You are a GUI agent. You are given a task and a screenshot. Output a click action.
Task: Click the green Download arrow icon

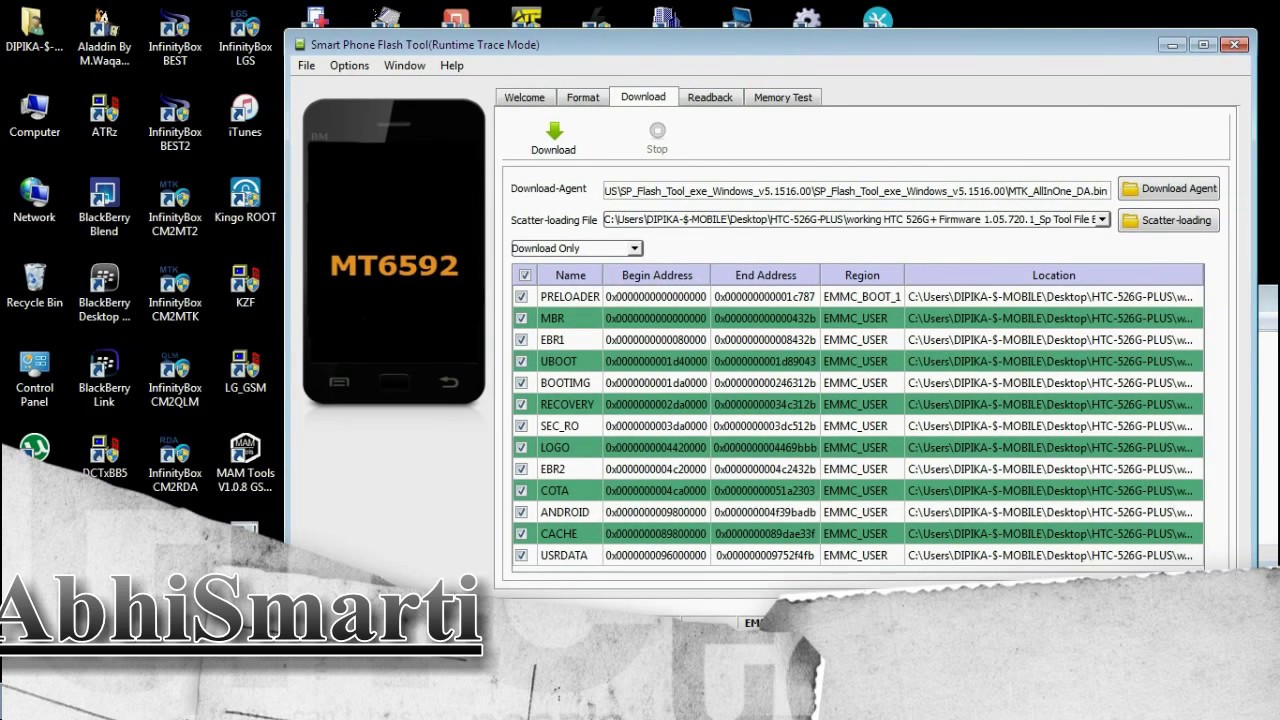tap(554, 131)
